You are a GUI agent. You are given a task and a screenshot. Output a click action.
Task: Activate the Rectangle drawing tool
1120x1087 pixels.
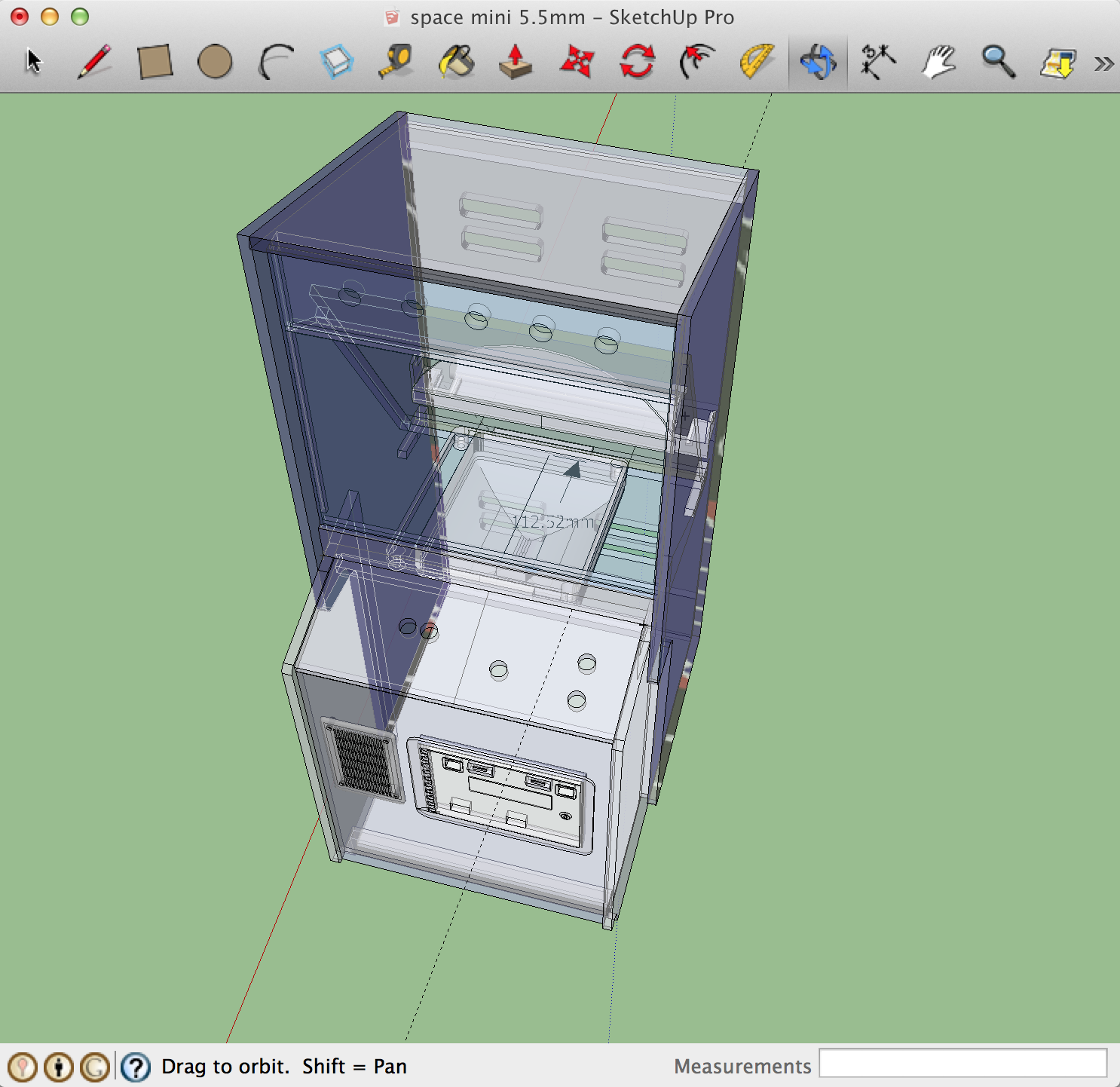tap(155, 62)
